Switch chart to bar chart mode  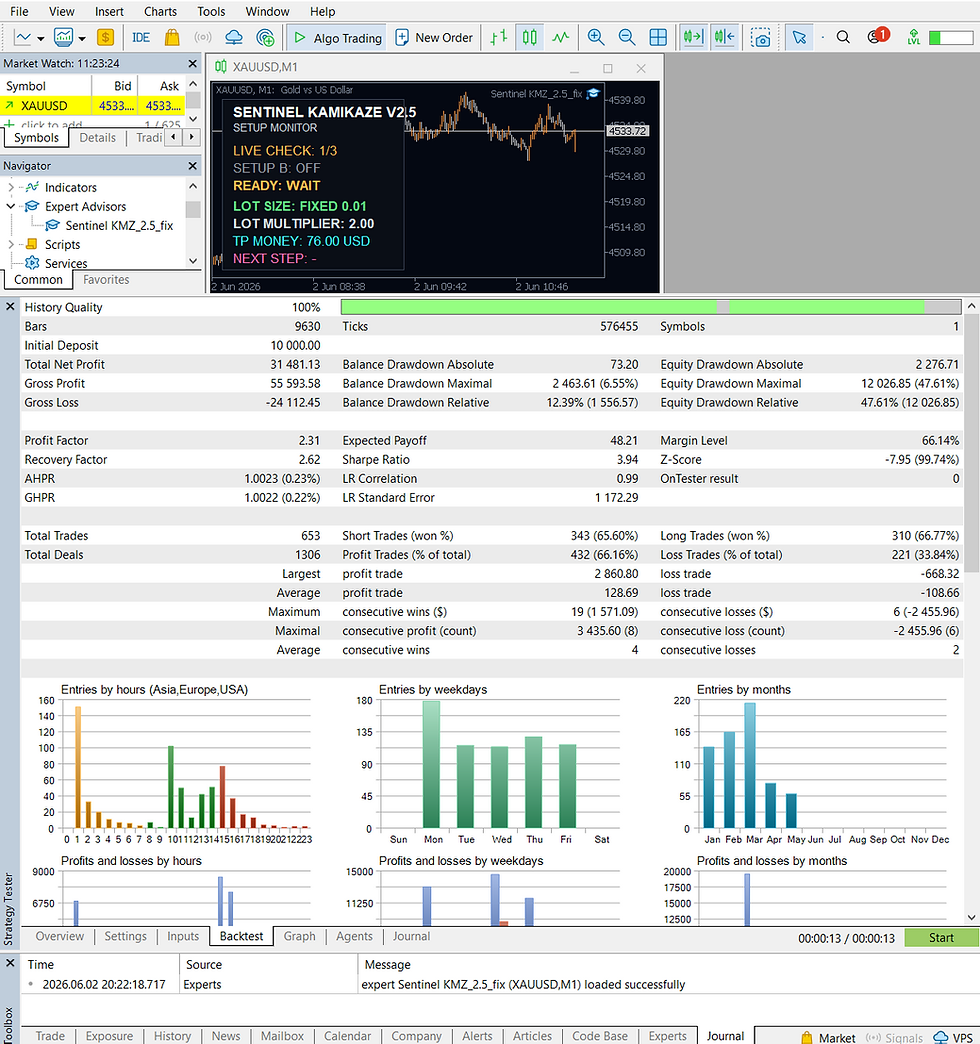(x=498, y=37)
